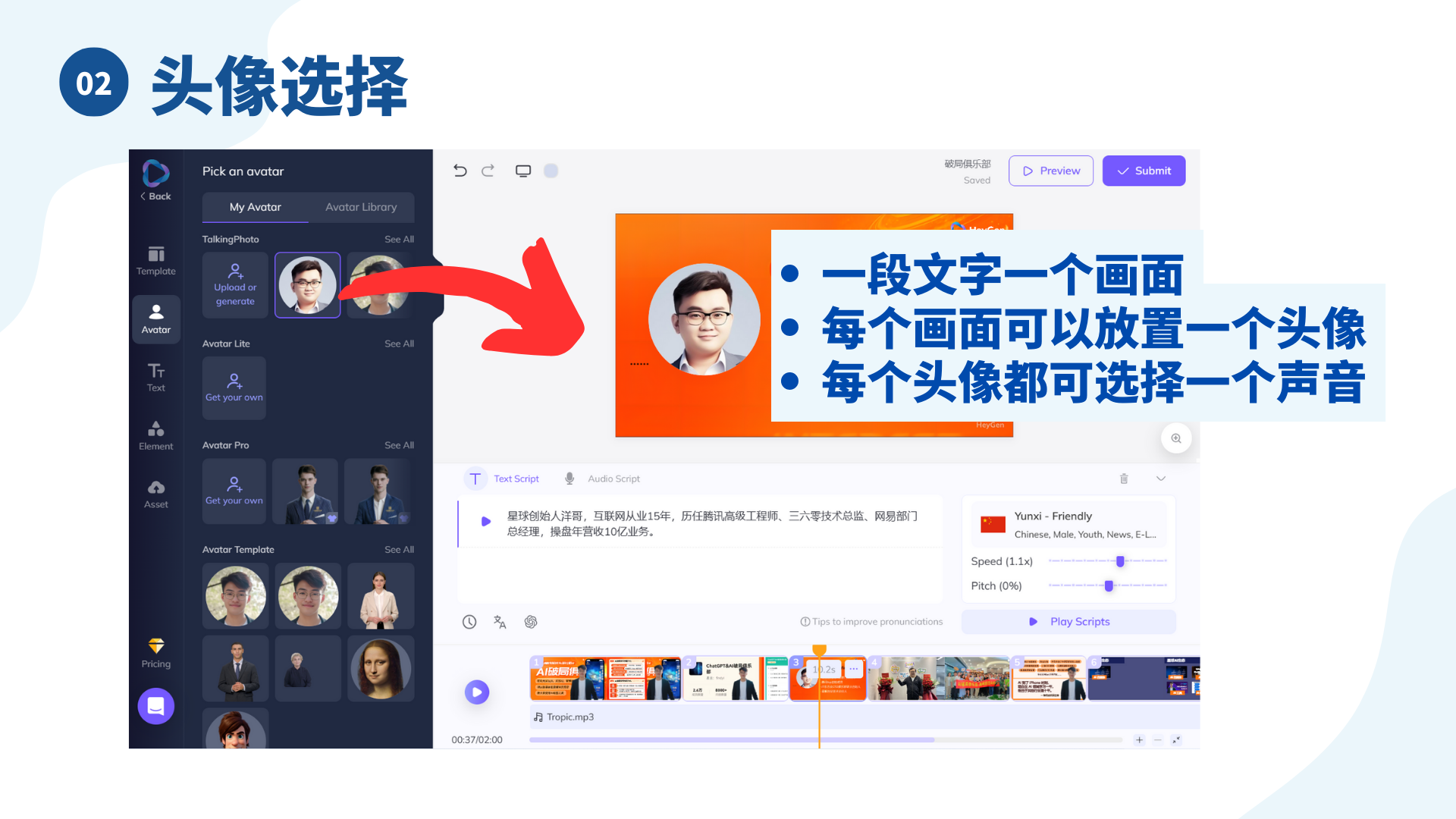
Task: Play the script paragraph arrow
Action: [486, 522]
